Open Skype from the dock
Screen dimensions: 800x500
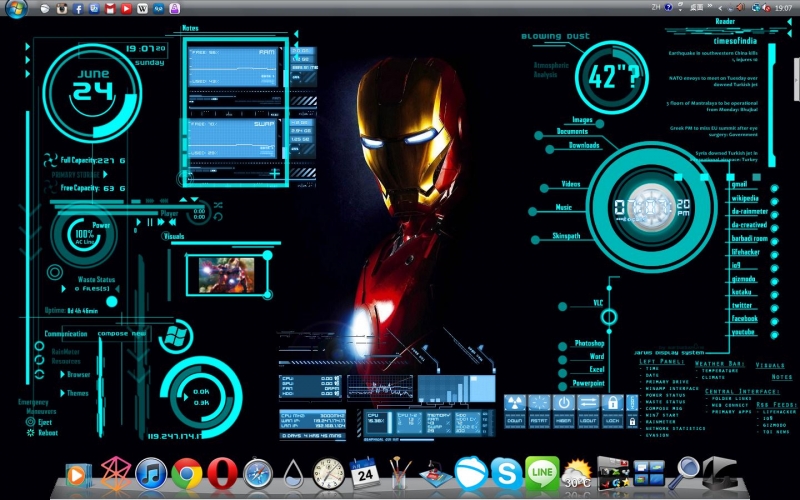click(506, 472)
